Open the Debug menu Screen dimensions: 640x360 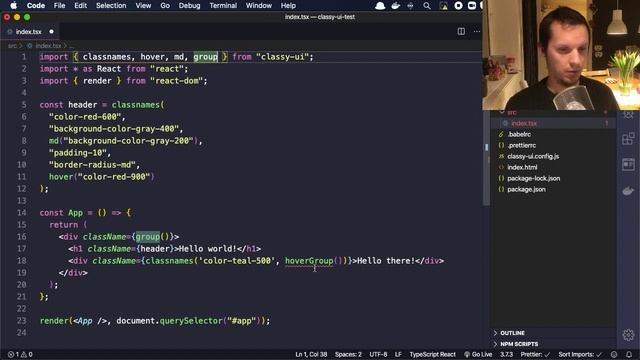click(189, 6)
